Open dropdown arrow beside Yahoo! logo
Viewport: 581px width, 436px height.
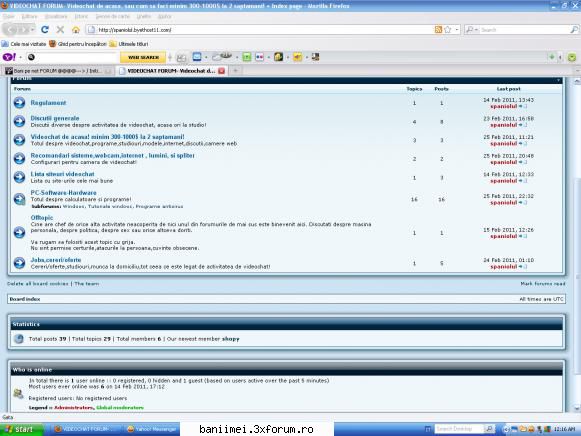[x=21, y=57]
